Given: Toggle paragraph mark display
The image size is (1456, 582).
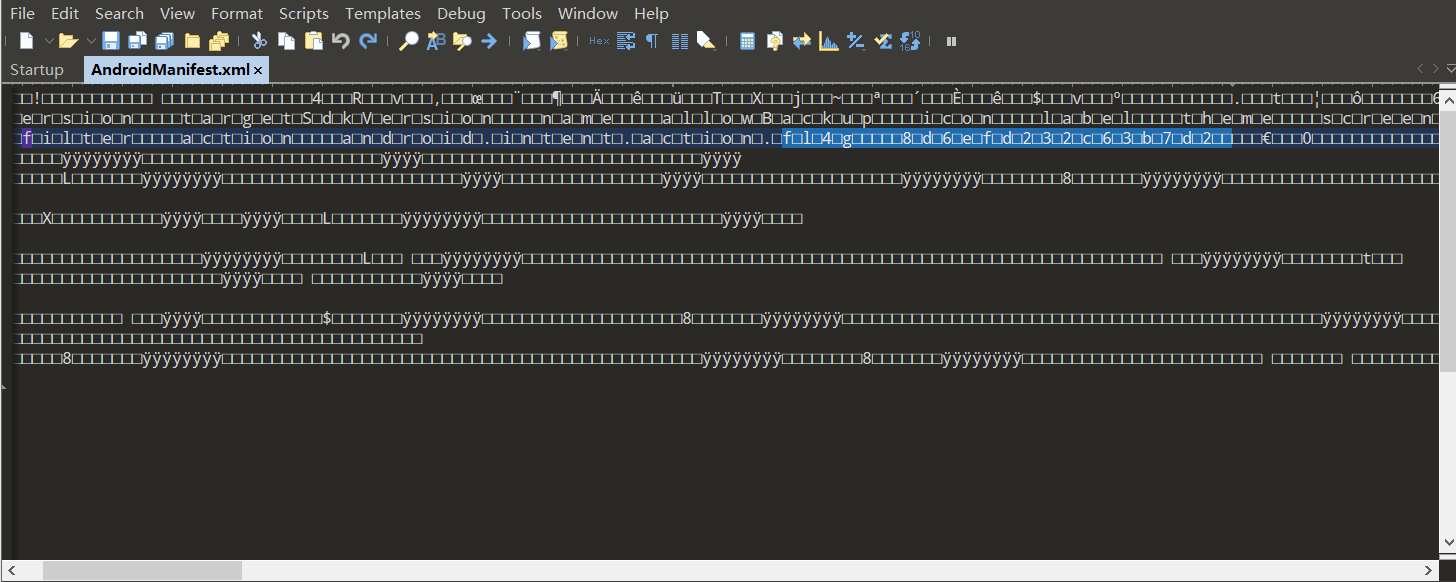Looking at the screenshot, I should click(652, 40).
